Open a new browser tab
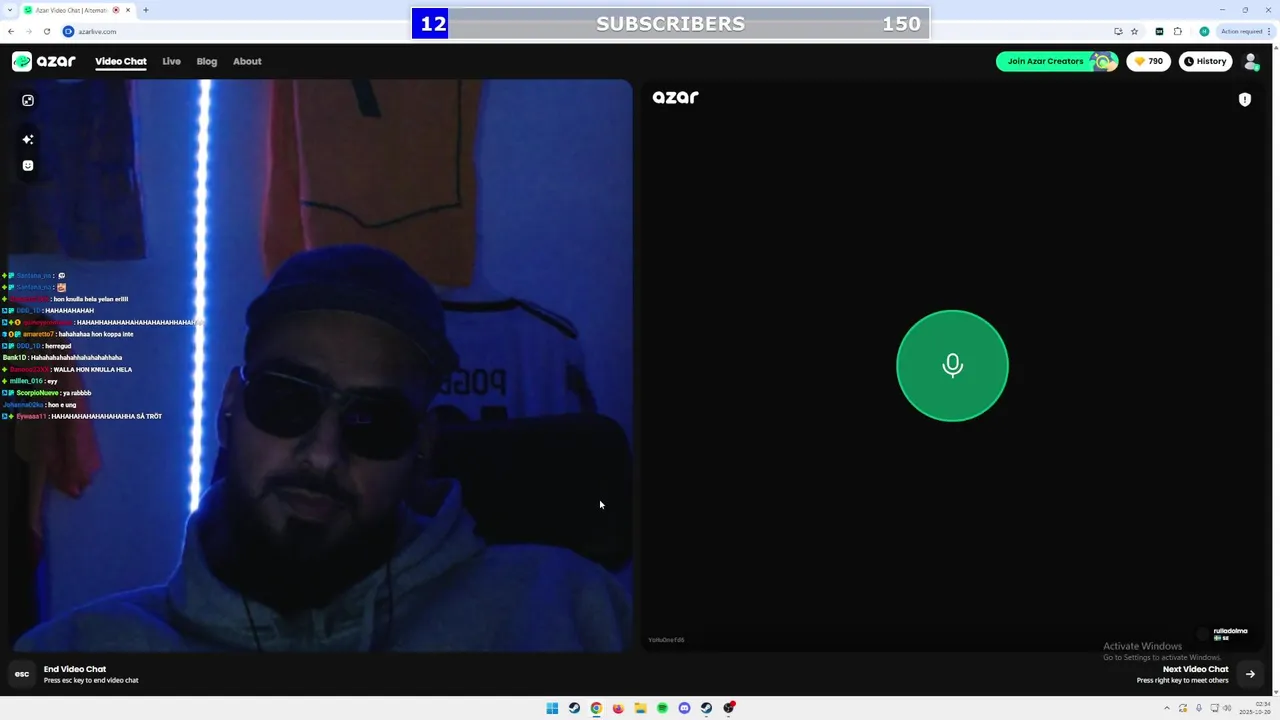This screenshot has height=720, width=1280. [x=145, y=10]
